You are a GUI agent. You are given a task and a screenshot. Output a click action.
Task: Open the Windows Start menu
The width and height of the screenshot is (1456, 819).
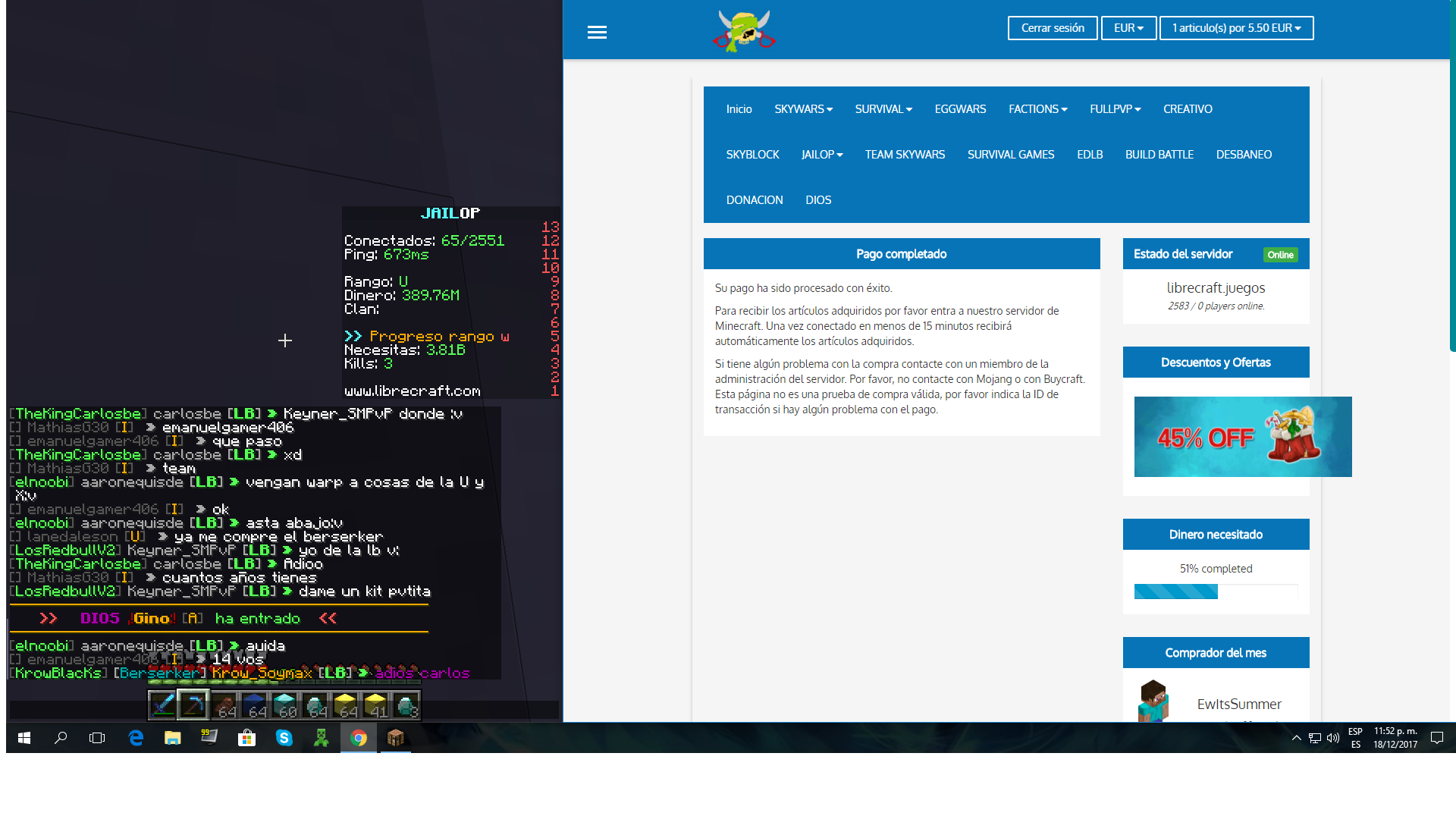click(24, 738)
